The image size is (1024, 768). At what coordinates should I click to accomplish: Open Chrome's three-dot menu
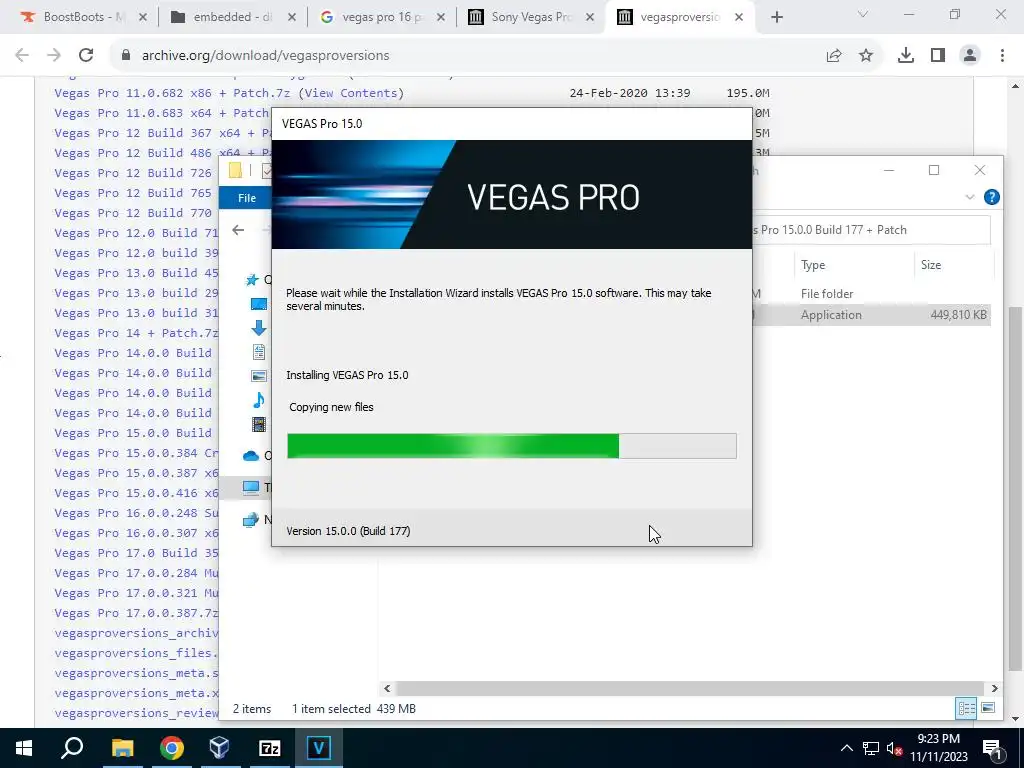(x=1002, y=56)
